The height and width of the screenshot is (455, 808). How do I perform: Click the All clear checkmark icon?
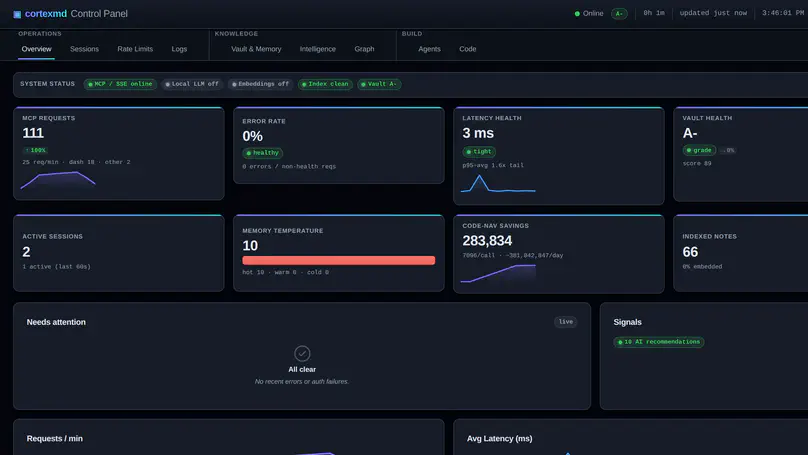[302, 353]
